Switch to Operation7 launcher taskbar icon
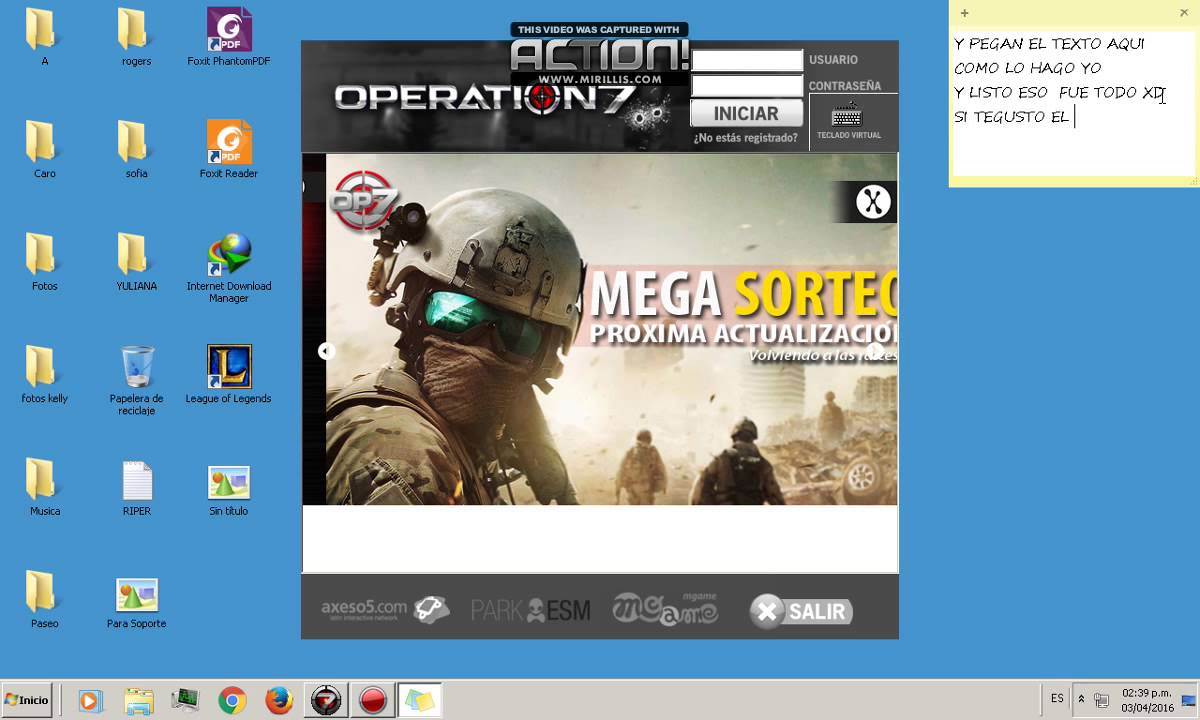The image size is (1200, 720). pyautogui.click(x=326, y=701)
